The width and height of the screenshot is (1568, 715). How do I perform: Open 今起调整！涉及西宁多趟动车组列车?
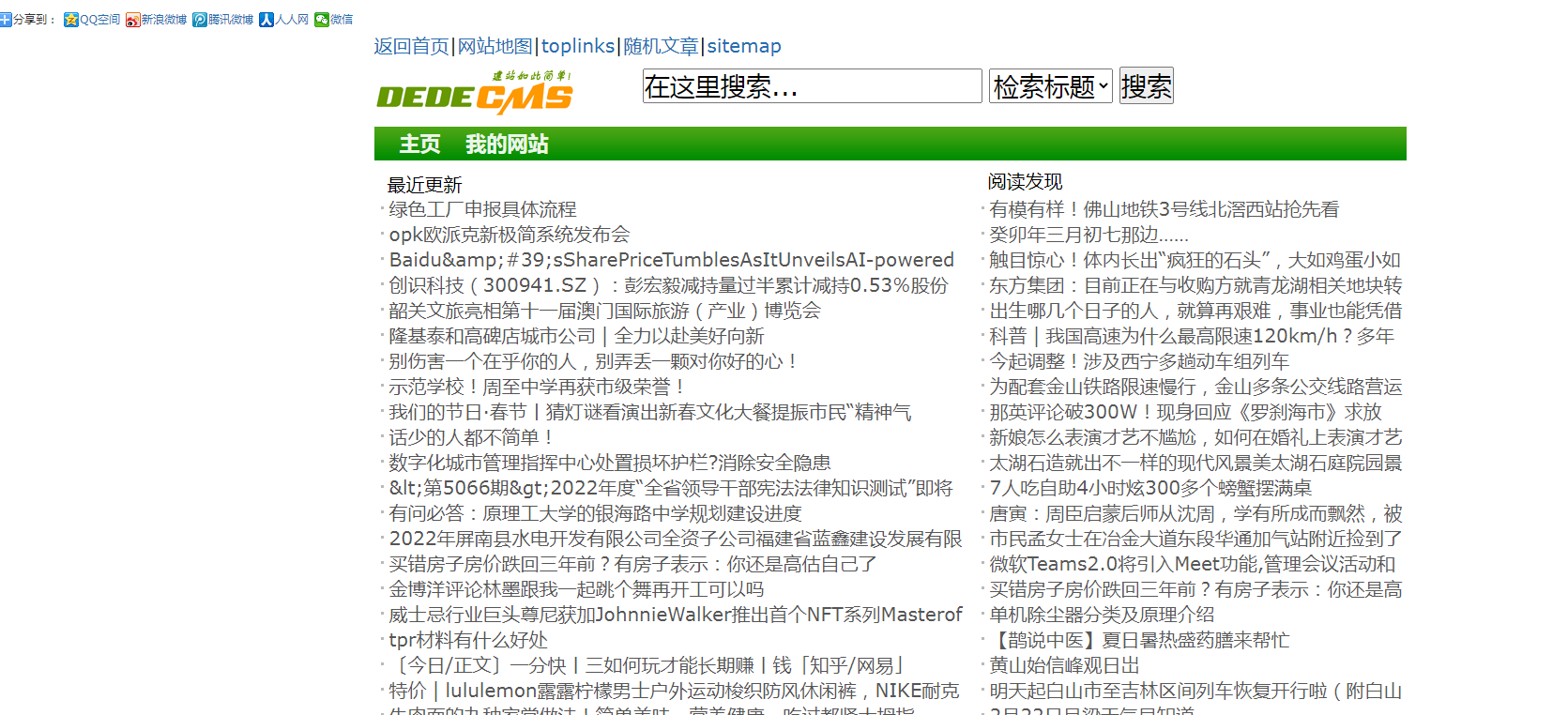tap(1139, 361)
